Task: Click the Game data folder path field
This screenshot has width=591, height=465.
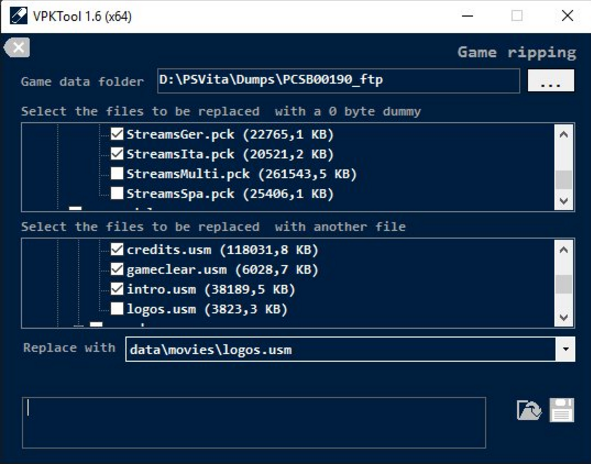Action: pos(338,80)
